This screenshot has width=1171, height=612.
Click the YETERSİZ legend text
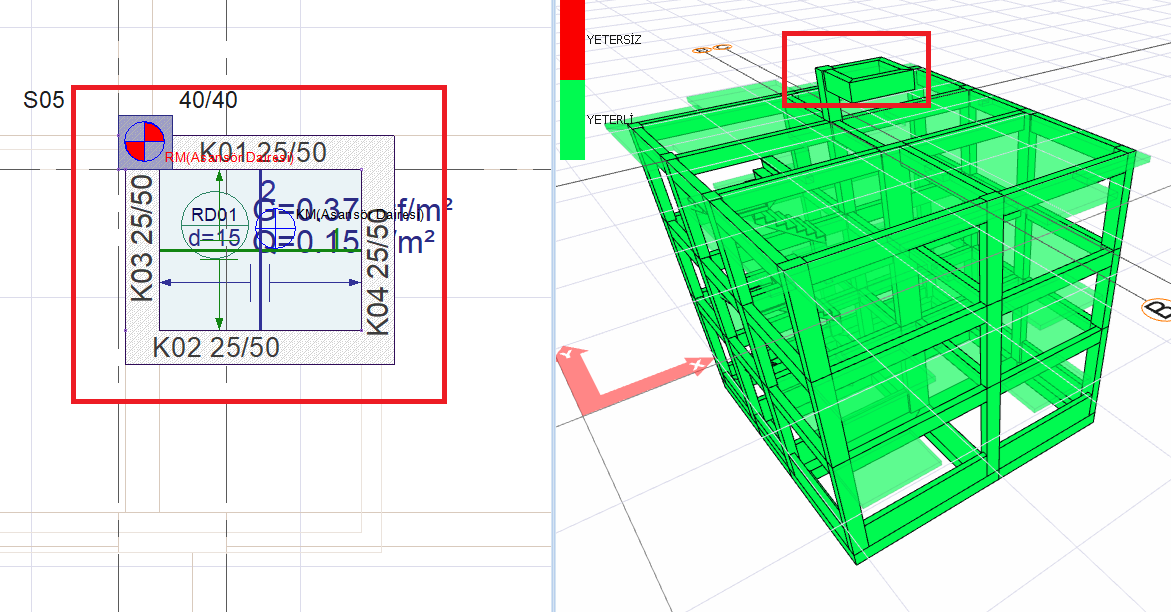tap(614, 40)
